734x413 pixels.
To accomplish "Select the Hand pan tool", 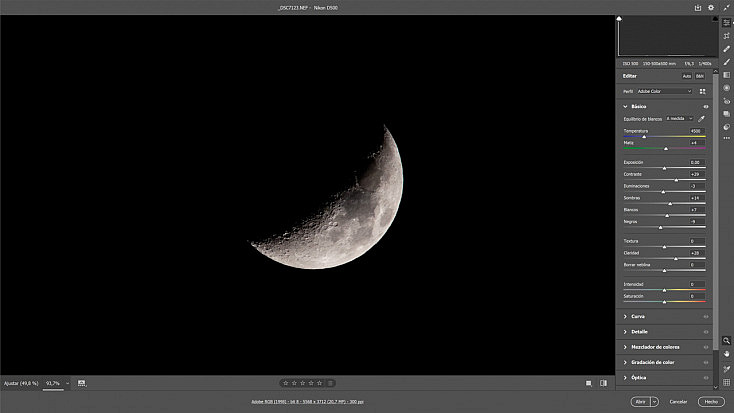I will tap(726, 354).
